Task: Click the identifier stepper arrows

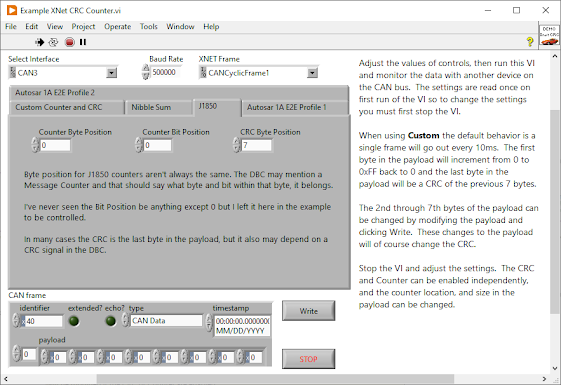Action: point(16,320)
